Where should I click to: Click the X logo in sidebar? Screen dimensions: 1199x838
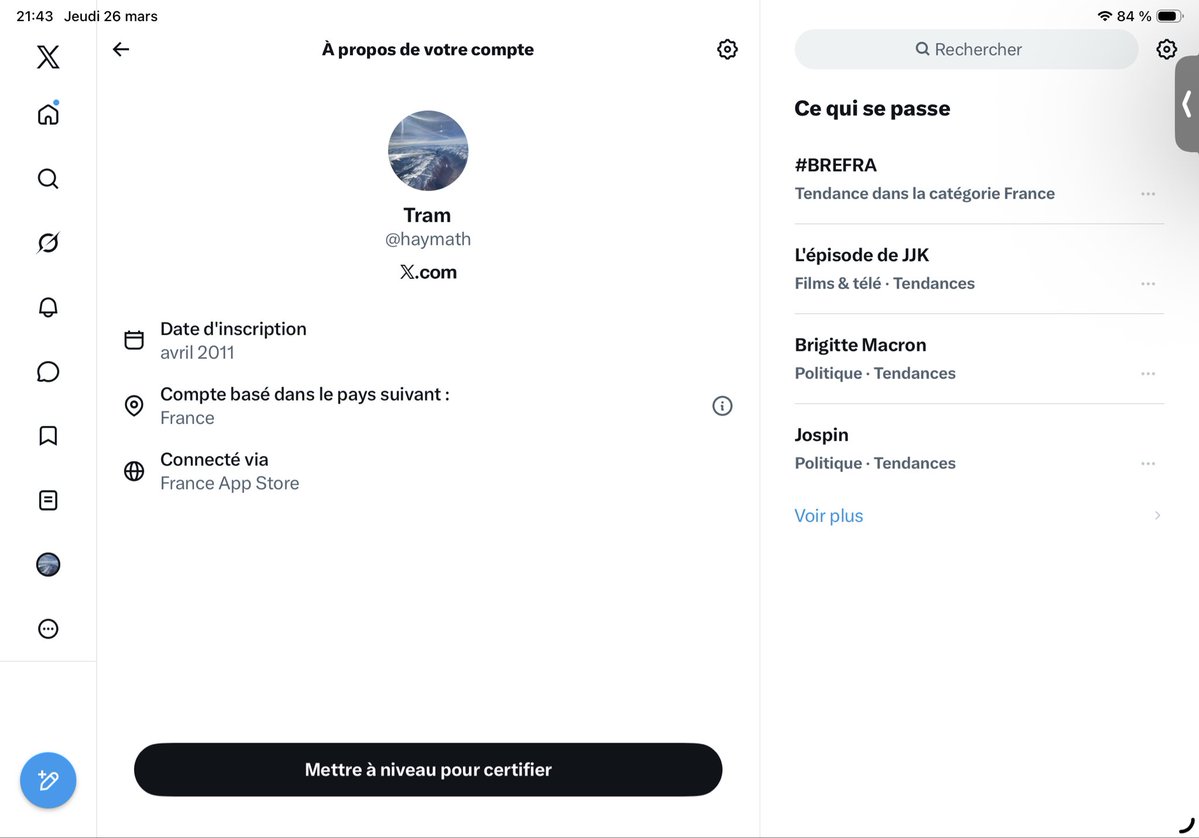point(47,57)
